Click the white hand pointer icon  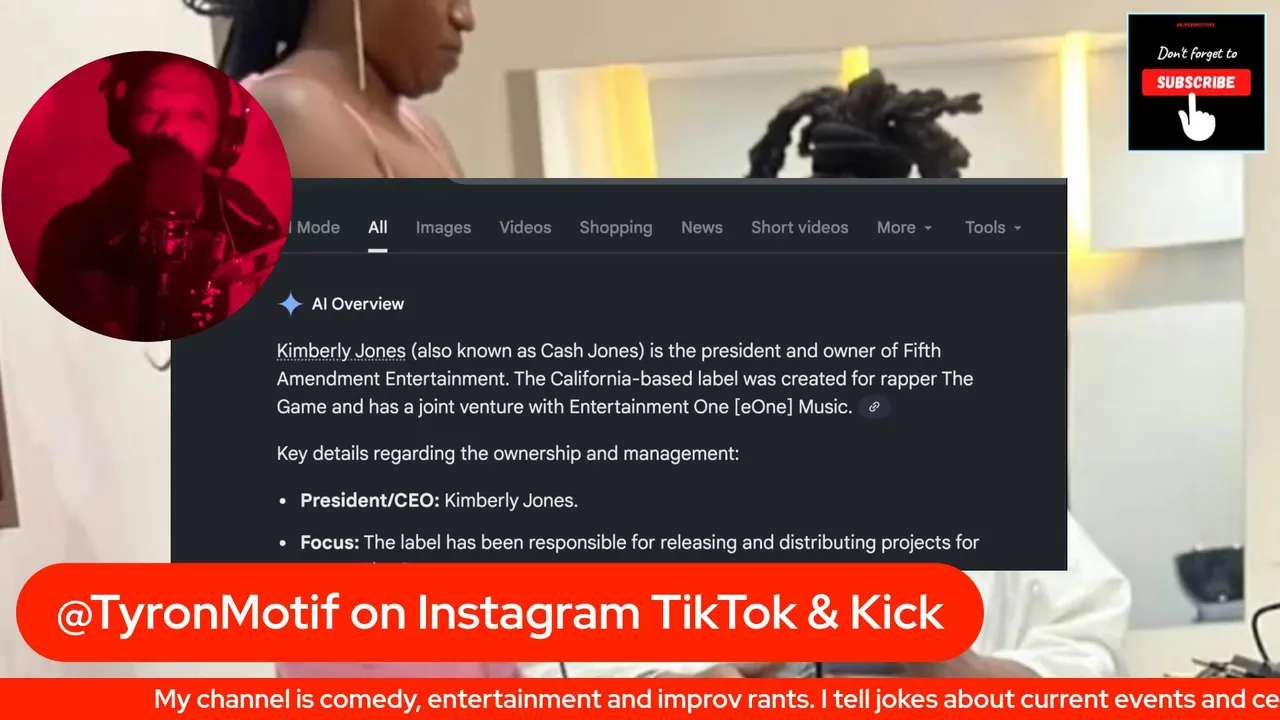[1195, 119]
